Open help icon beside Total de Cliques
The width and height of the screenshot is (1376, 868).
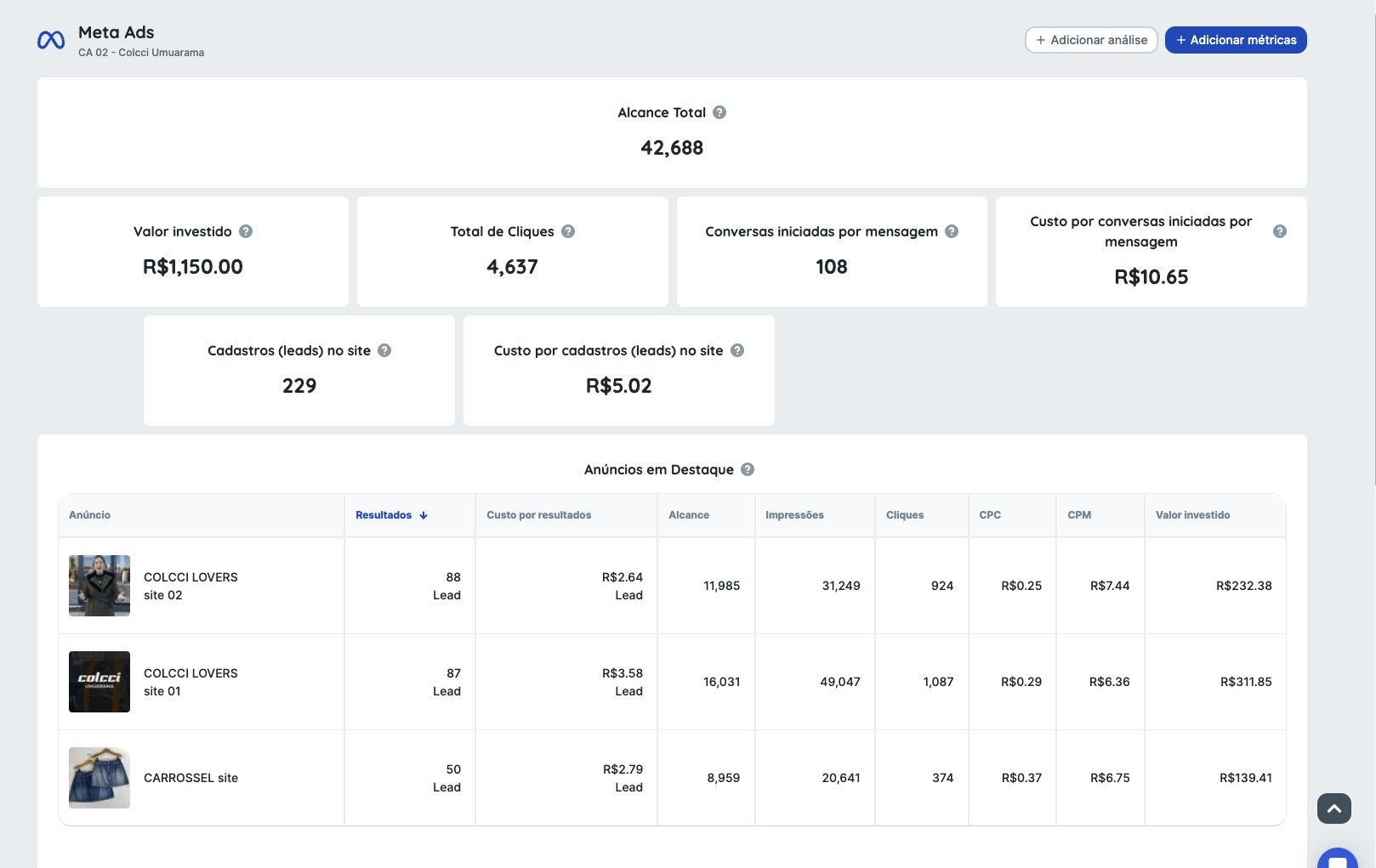pos(568,231)
